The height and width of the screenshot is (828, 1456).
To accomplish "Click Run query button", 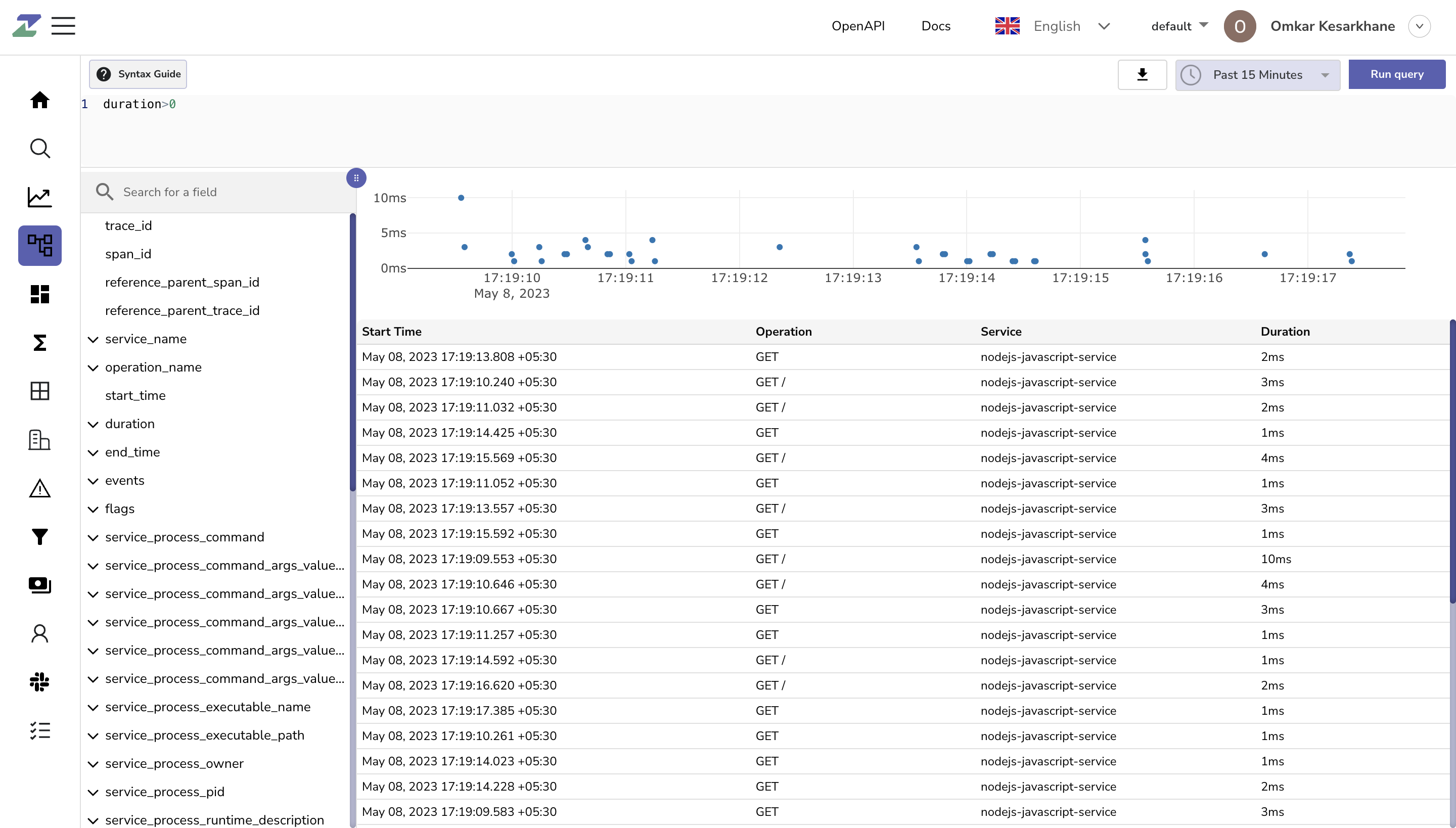I will [x=1396, y=74].
